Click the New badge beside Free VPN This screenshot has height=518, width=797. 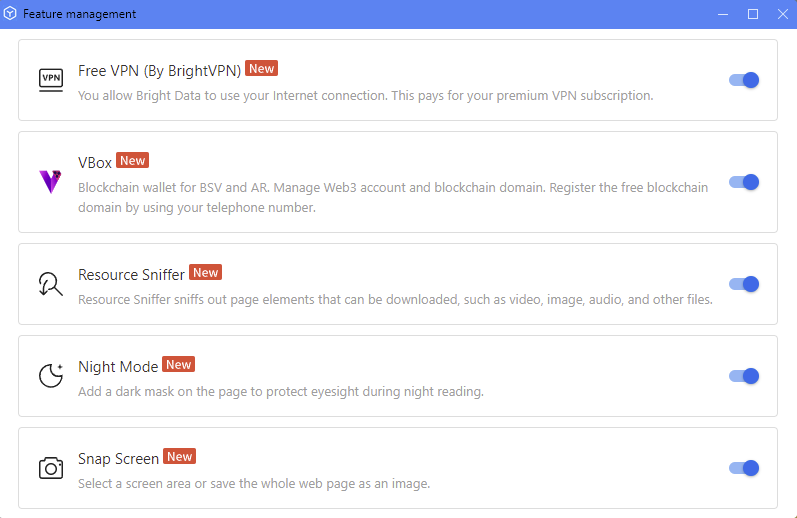pyautogui.click(x=261, y=69)
